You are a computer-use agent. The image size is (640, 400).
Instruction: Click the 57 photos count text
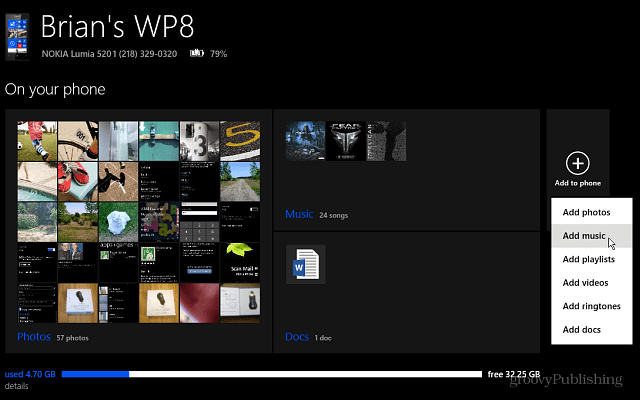[72, 338]
